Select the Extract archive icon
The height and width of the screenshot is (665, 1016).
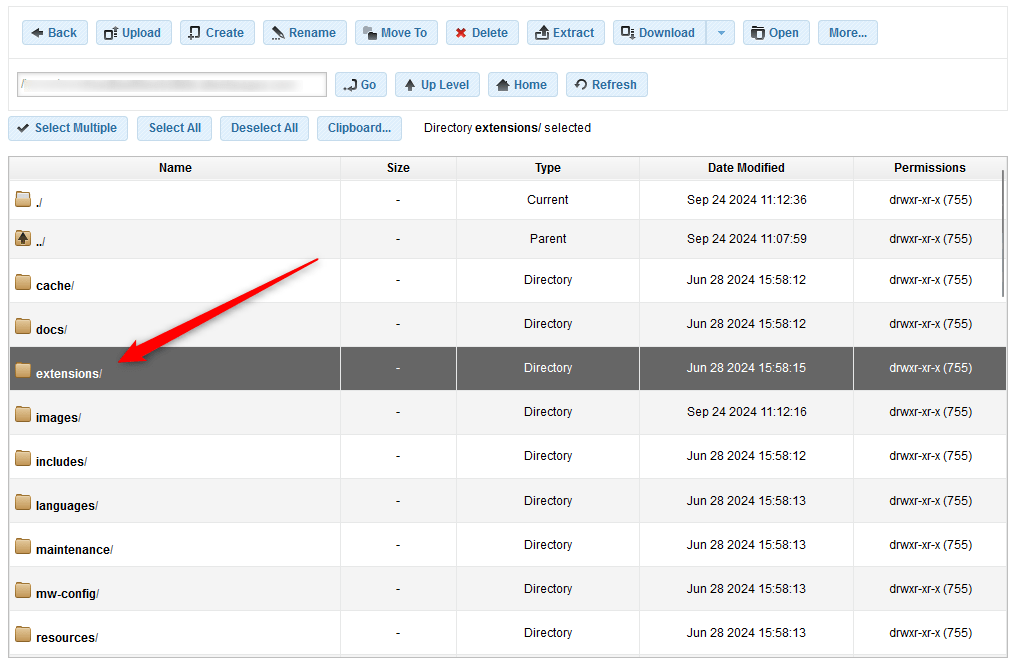coord(541,32)
